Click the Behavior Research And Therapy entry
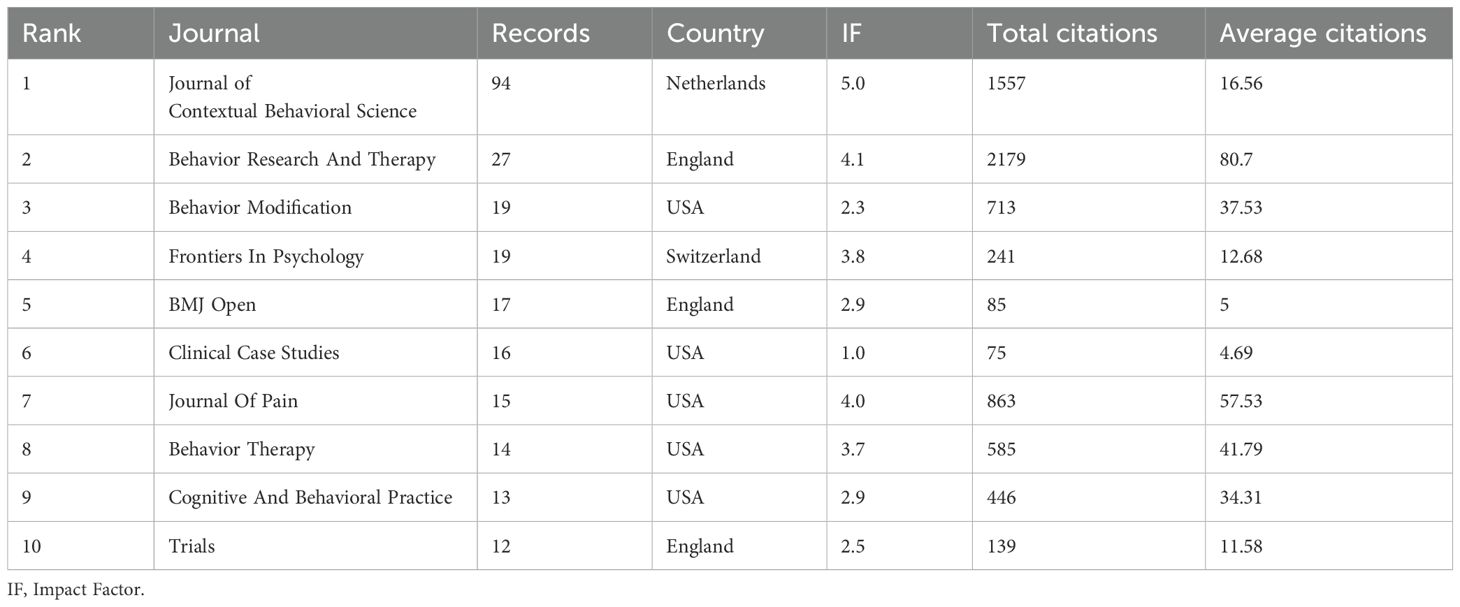The width and height of the screenshot is (1460, 607). tap(302, 159)
